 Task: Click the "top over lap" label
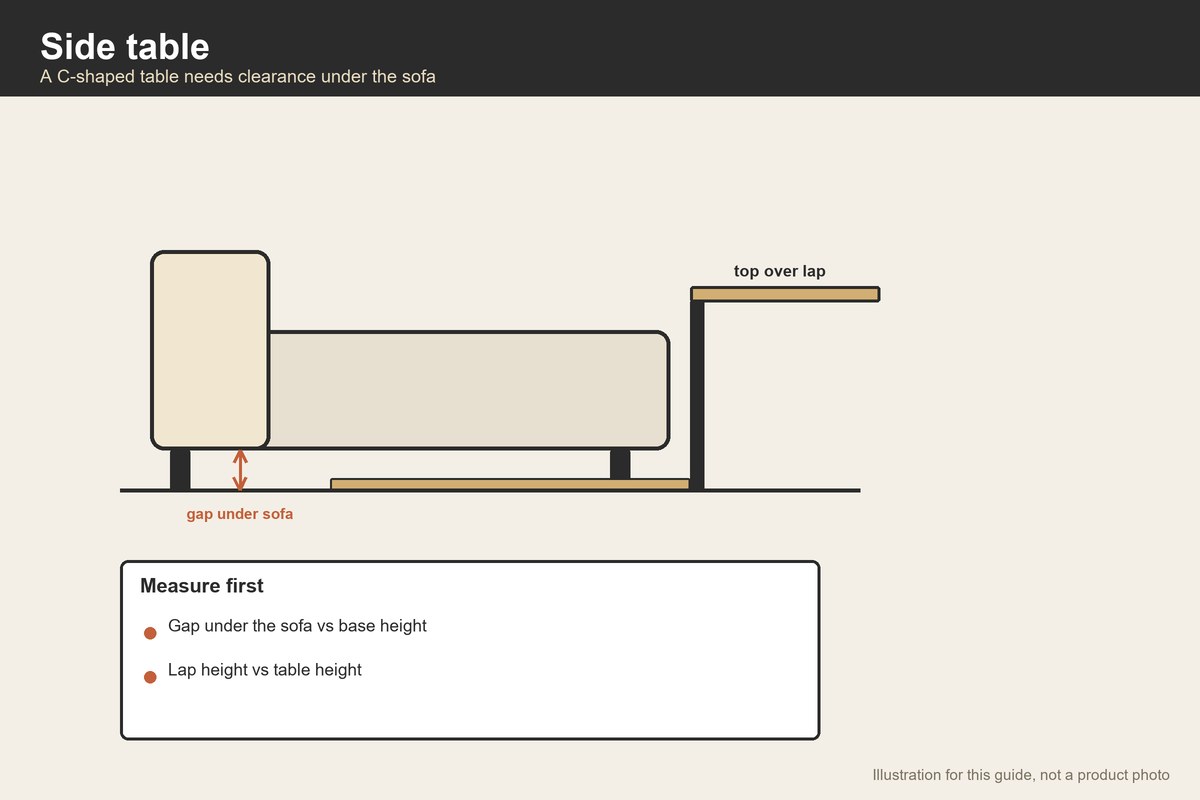click(780, 271)
